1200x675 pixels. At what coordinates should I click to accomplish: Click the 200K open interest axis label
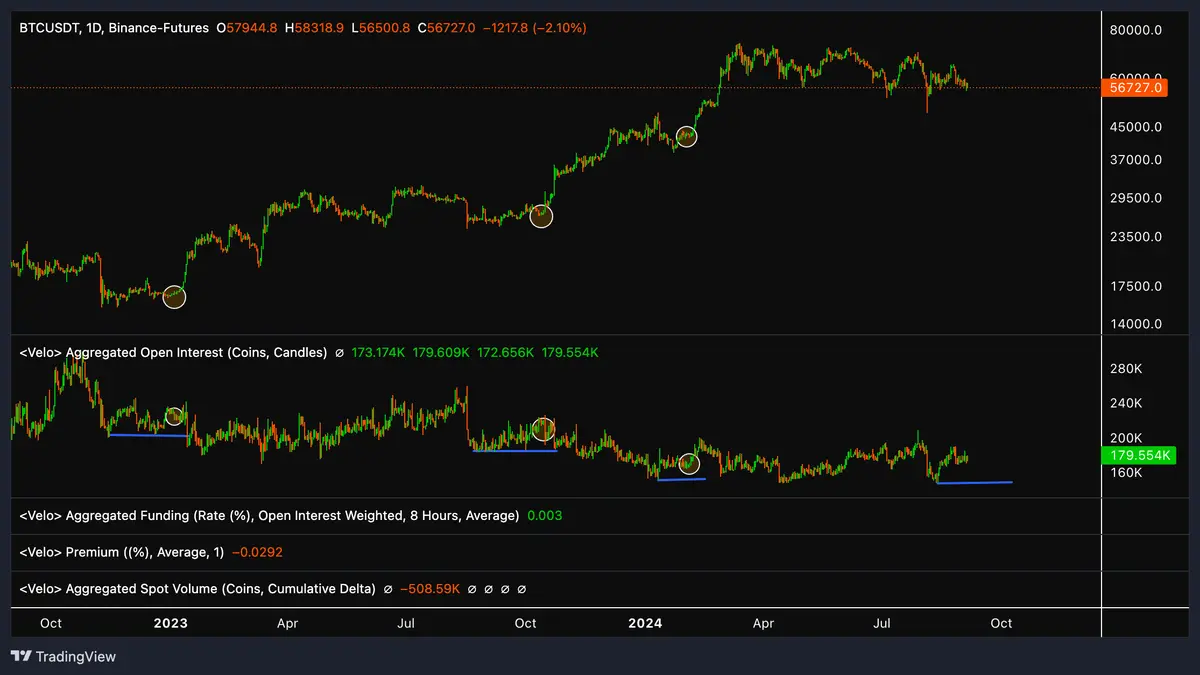coord(1126,438)
